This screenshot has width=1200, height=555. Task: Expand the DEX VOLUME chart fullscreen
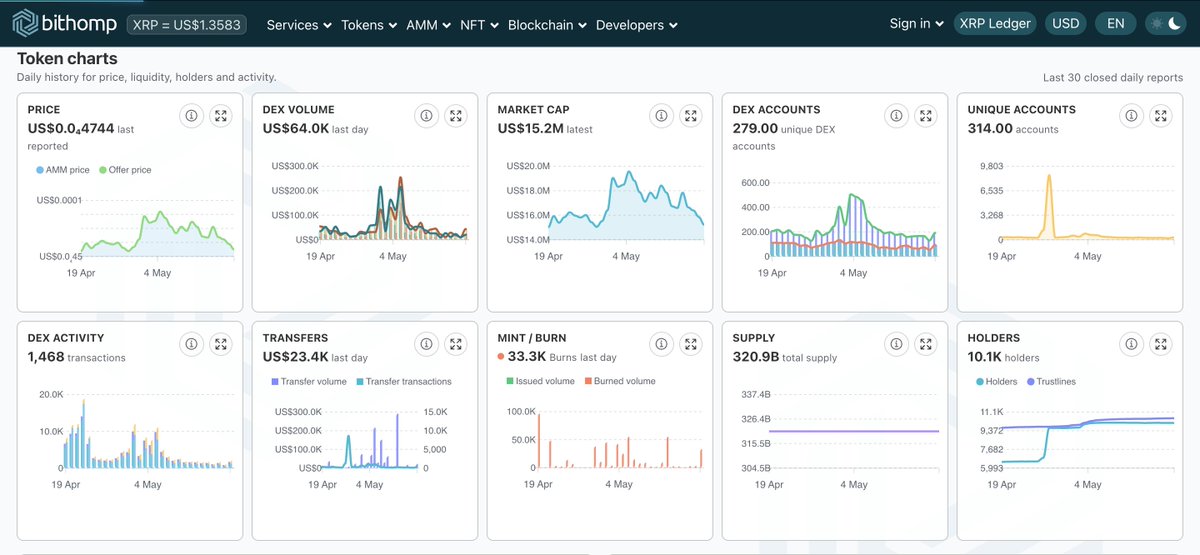(x=456, y=116)
